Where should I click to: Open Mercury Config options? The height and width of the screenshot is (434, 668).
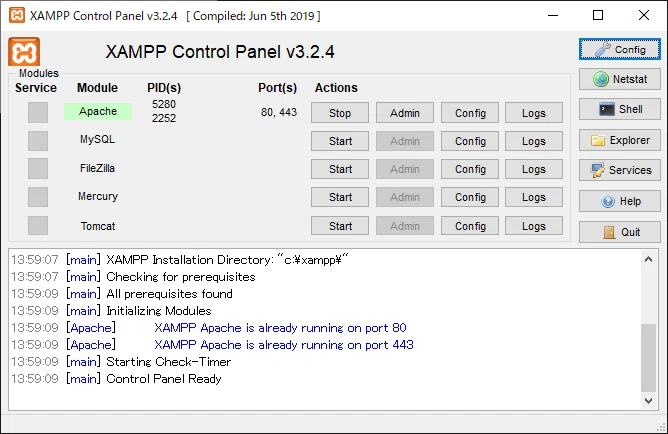click(470, 197)
